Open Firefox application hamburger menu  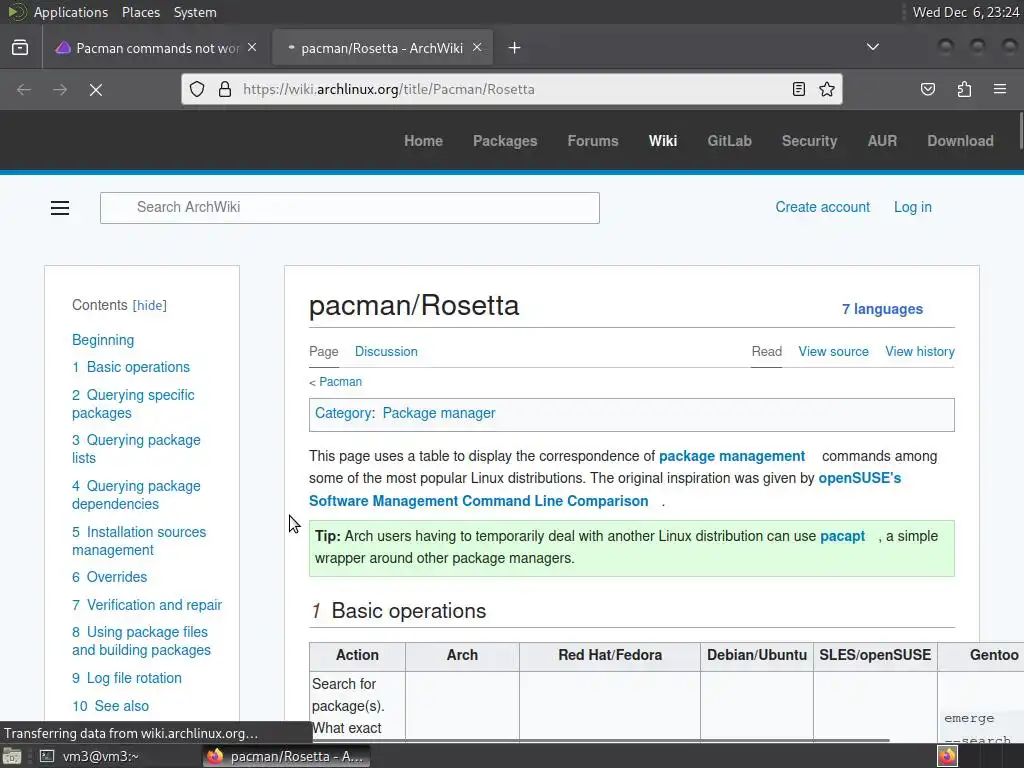click(x=1000, y=89)
